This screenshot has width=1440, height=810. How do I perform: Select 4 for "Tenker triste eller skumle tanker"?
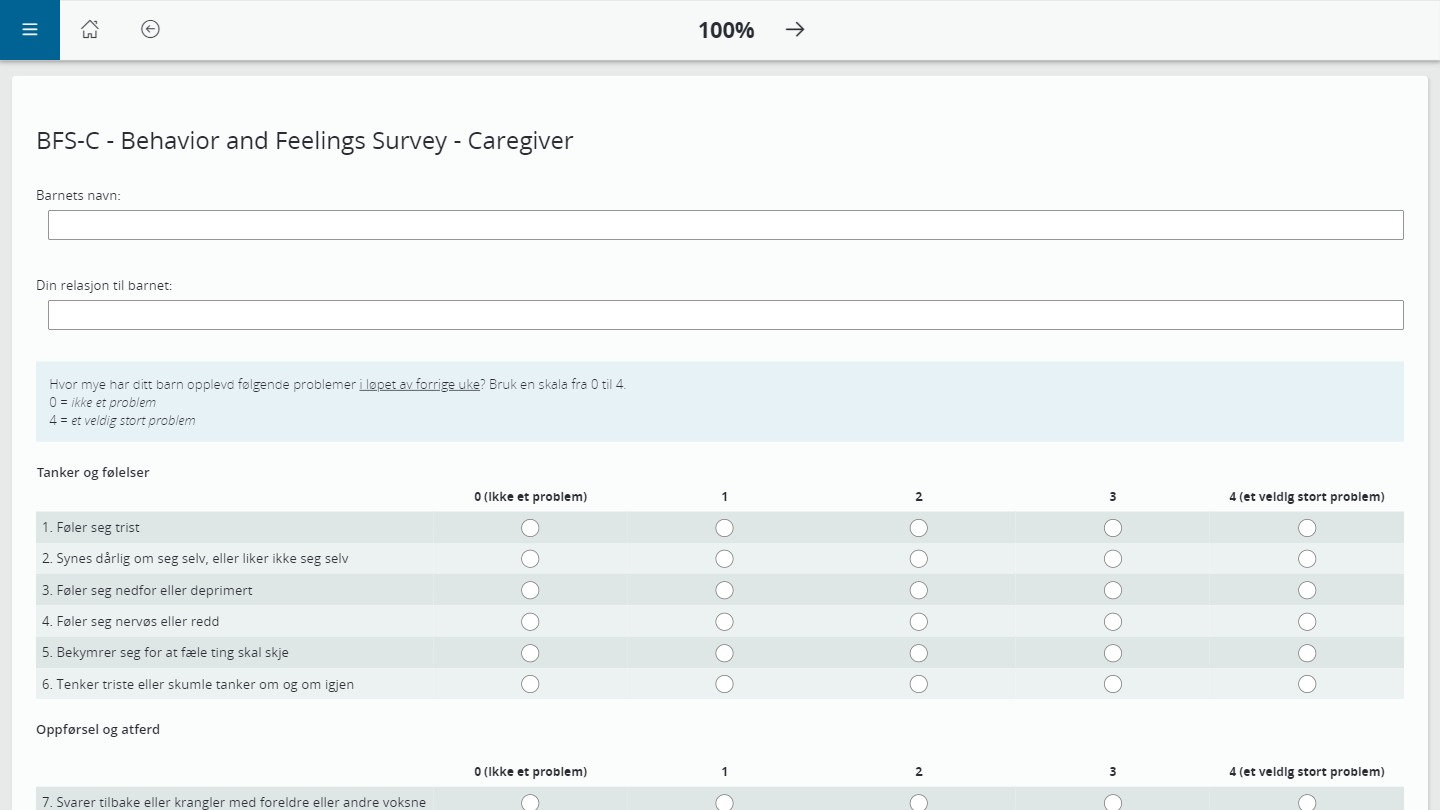pos(1307,684)
